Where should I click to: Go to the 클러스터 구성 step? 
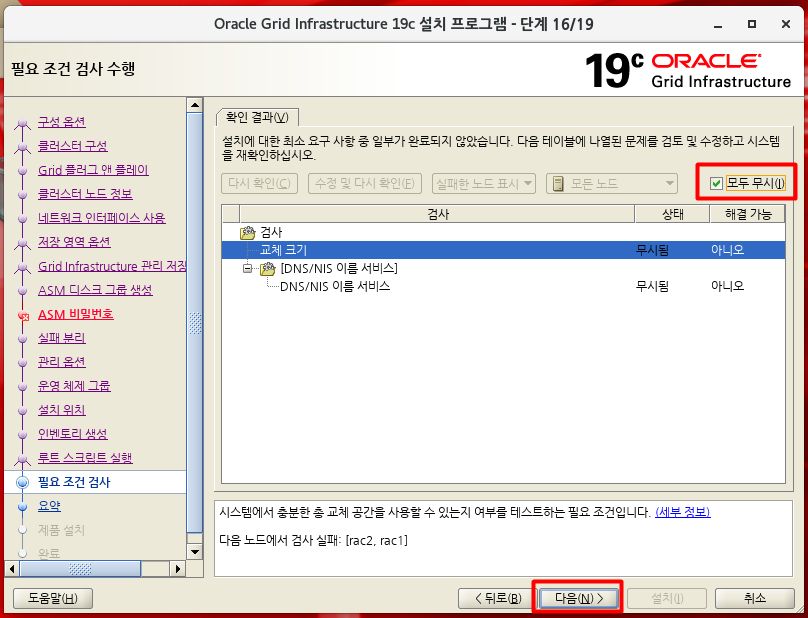coord(73,146)
